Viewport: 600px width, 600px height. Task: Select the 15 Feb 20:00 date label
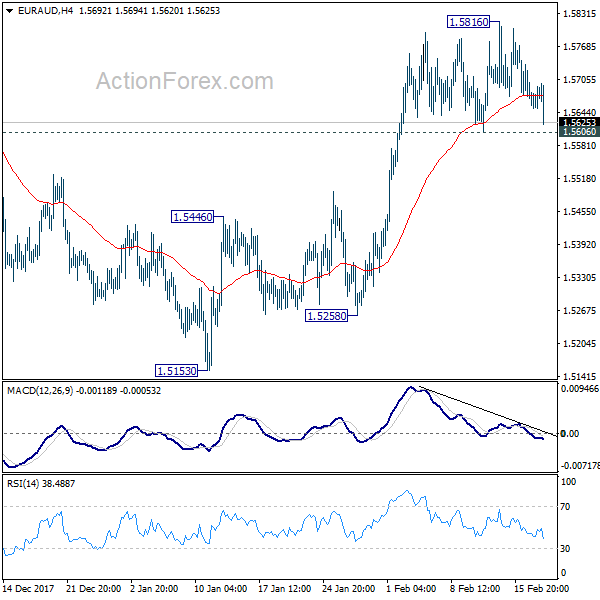click(x=541, y=588)
